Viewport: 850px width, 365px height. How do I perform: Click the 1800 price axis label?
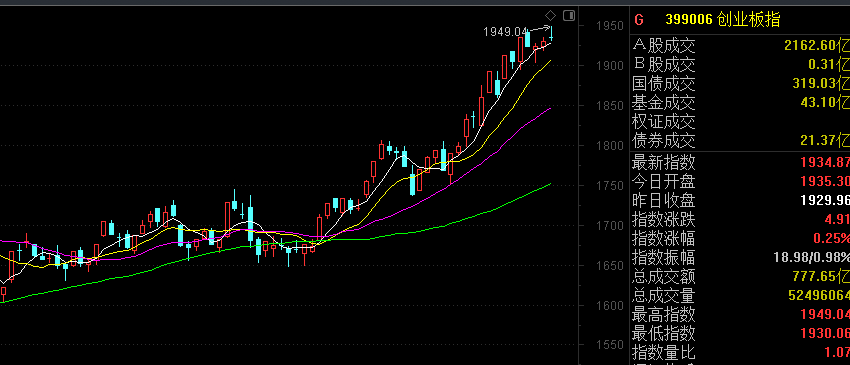point(607,145)
